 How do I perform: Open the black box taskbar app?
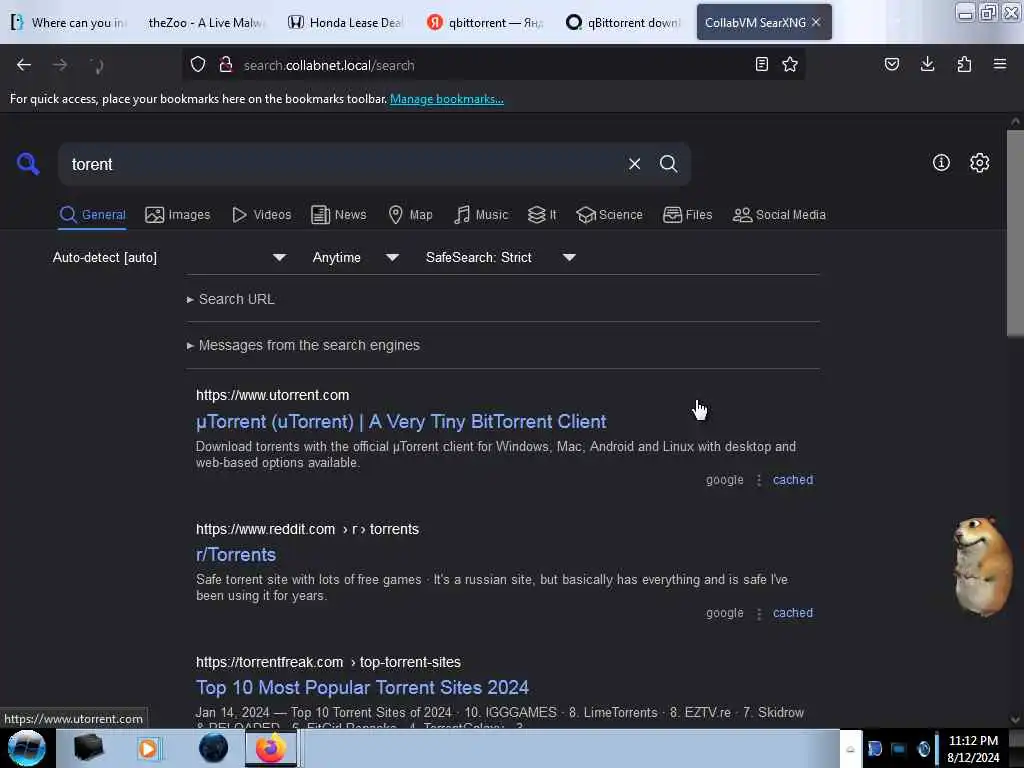88,748
